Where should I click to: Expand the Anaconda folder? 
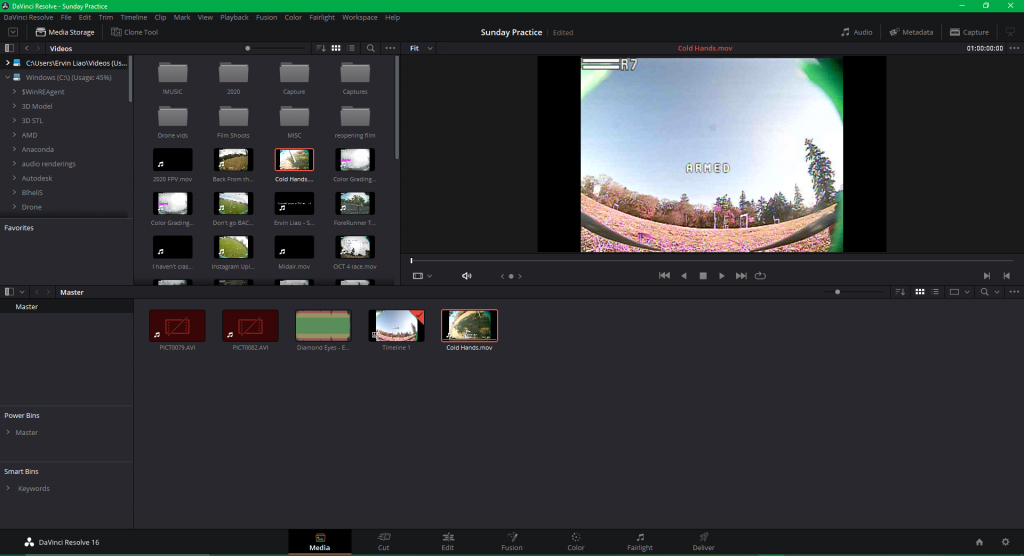(x=14, y=149)
